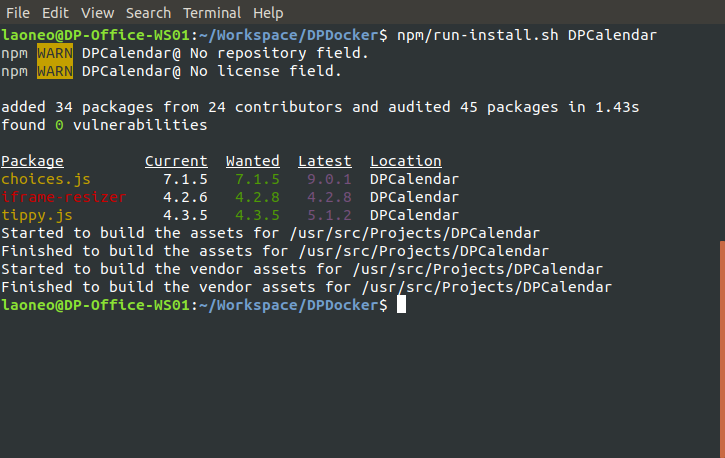Click the Wanted column header
The width and height of the screenshot is (725, 458).
tap(252, 161)
